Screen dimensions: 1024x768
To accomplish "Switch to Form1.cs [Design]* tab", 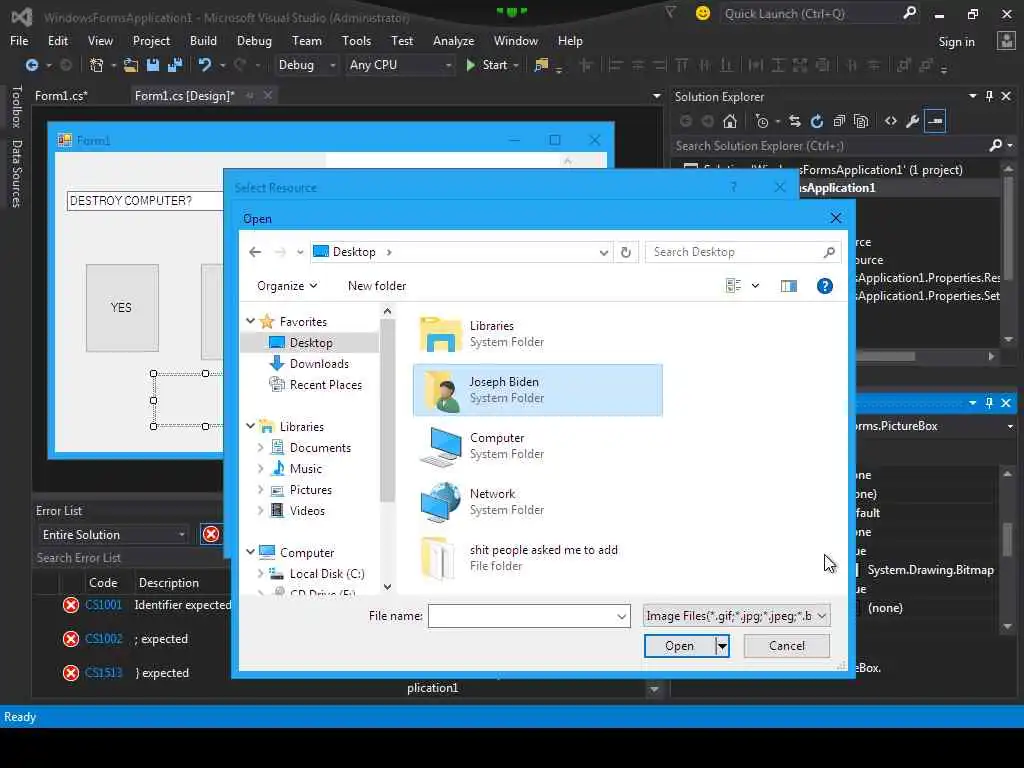I will click(184, 96).
